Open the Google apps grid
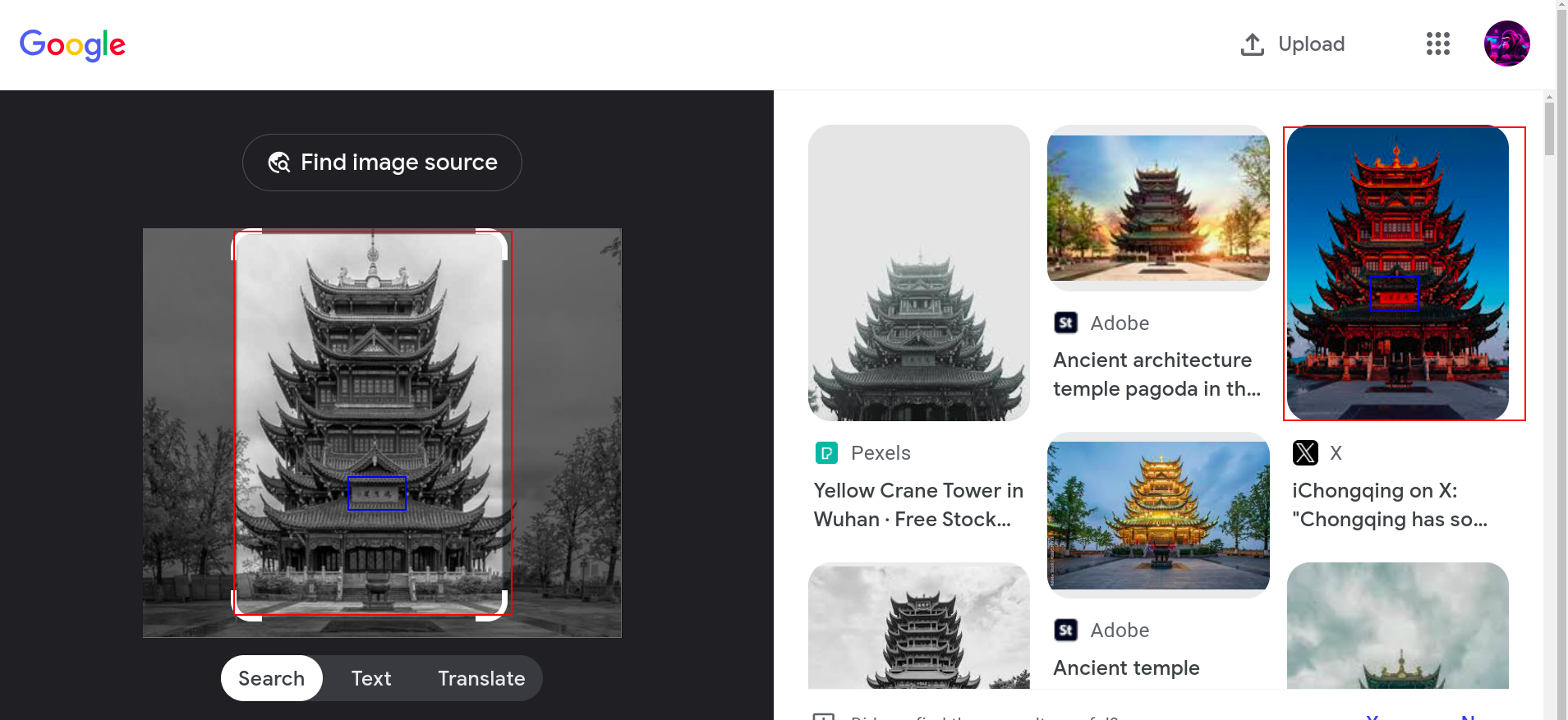The width and height of the screenshot is (1568, 720). point(1437,44)
